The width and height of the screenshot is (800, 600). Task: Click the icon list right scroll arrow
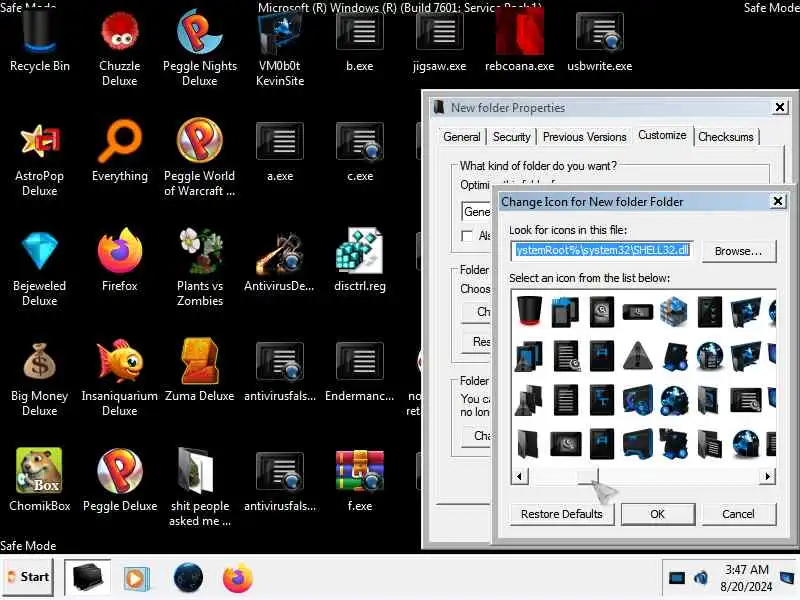point(767,477)
